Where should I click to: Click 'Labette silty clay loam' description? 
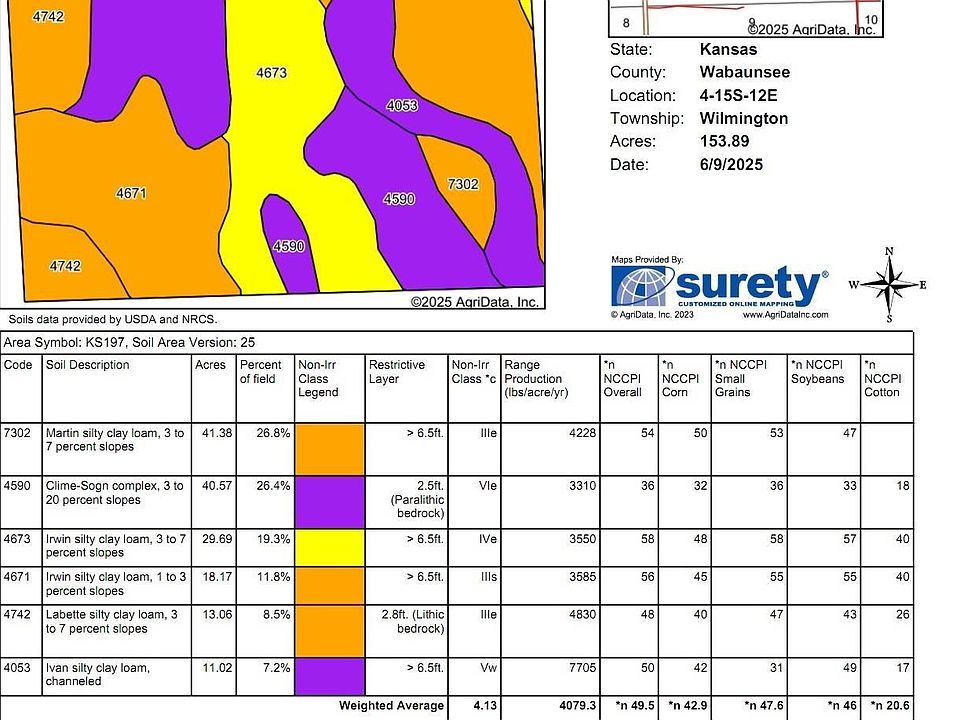[x=111, y=621]
